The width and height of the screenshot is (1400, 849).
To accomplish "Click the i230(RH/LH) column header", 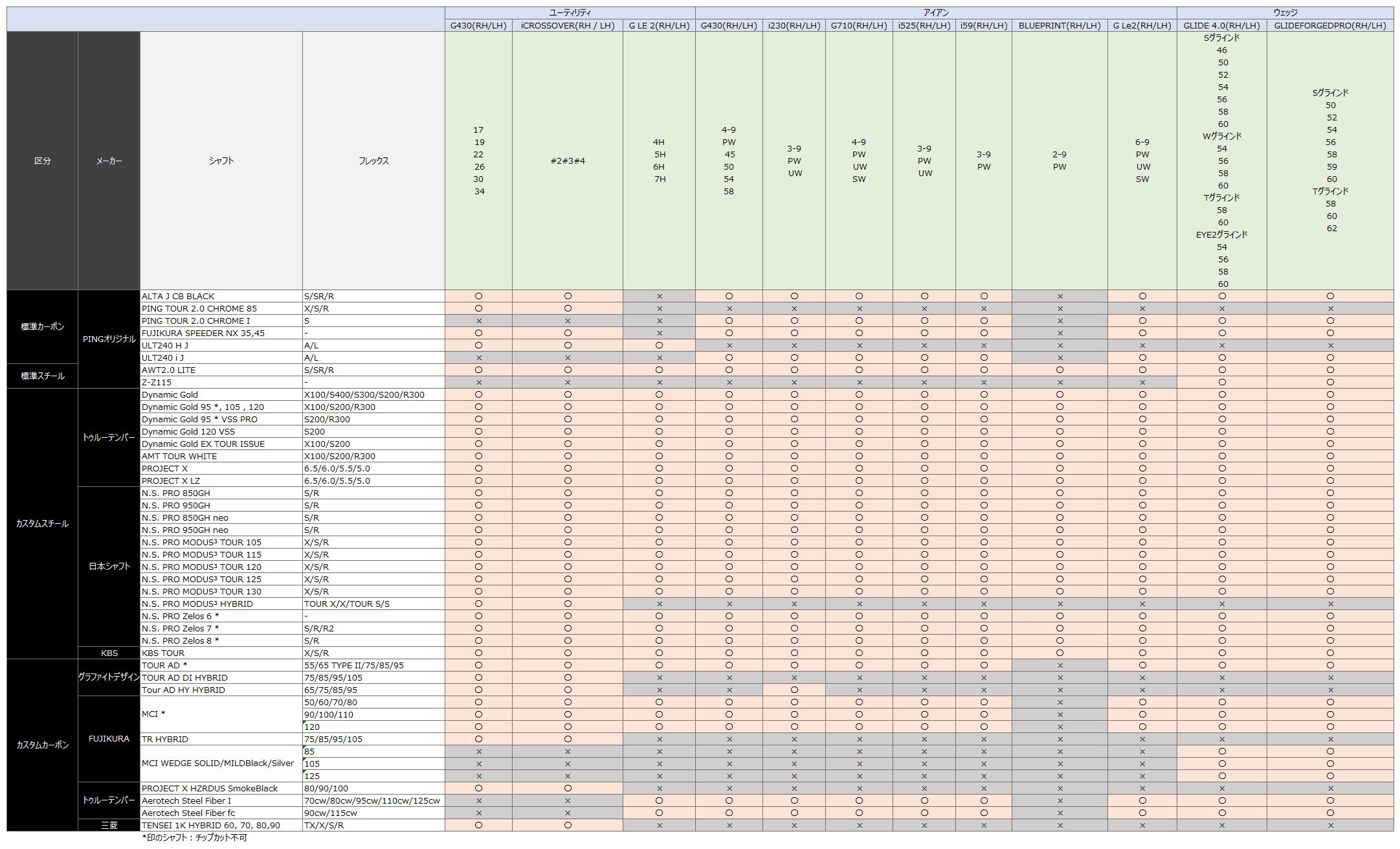I will click(x=794, y=26).
